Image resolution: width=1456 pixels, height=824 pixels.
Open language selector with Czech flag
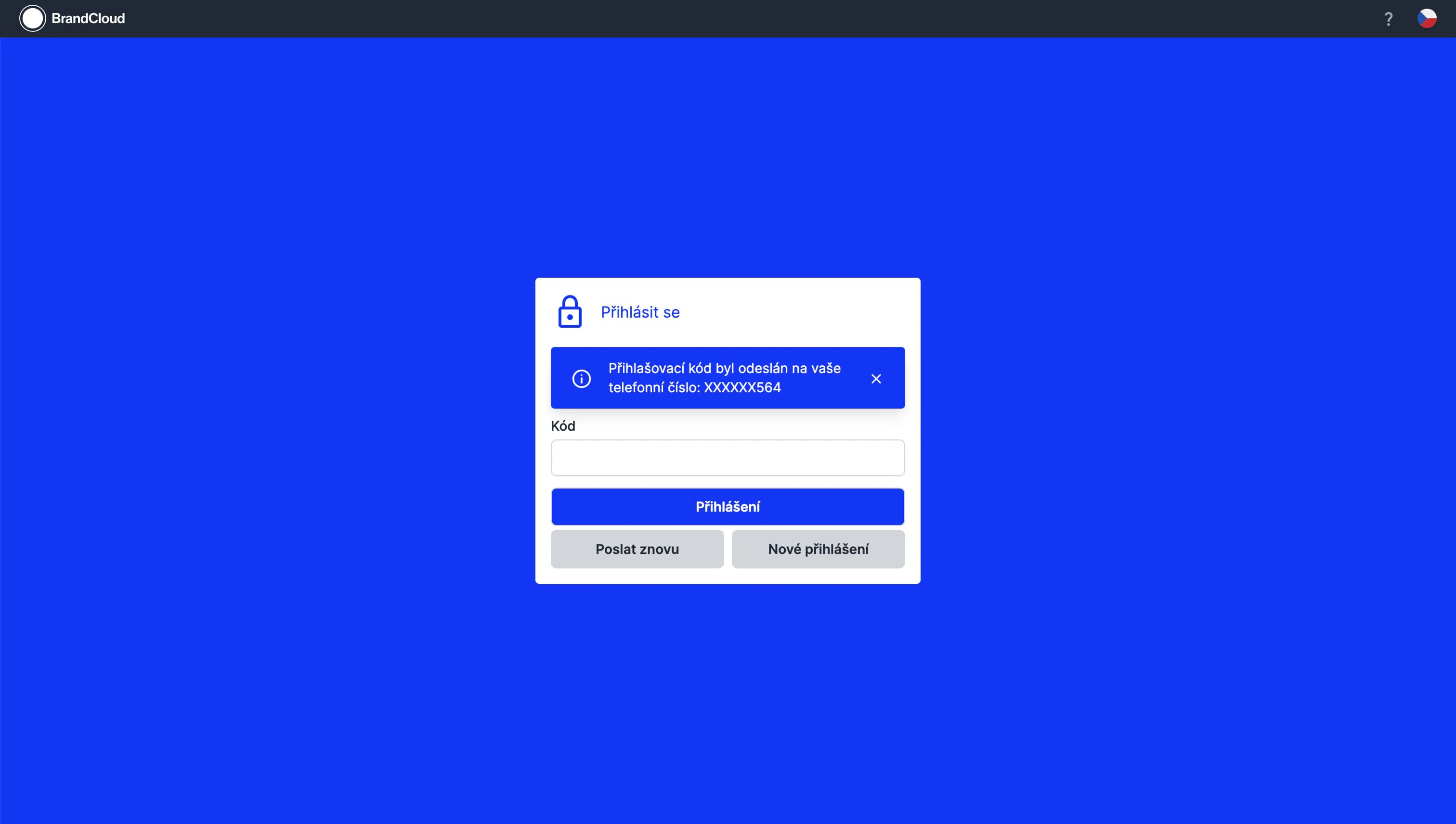1427,19
